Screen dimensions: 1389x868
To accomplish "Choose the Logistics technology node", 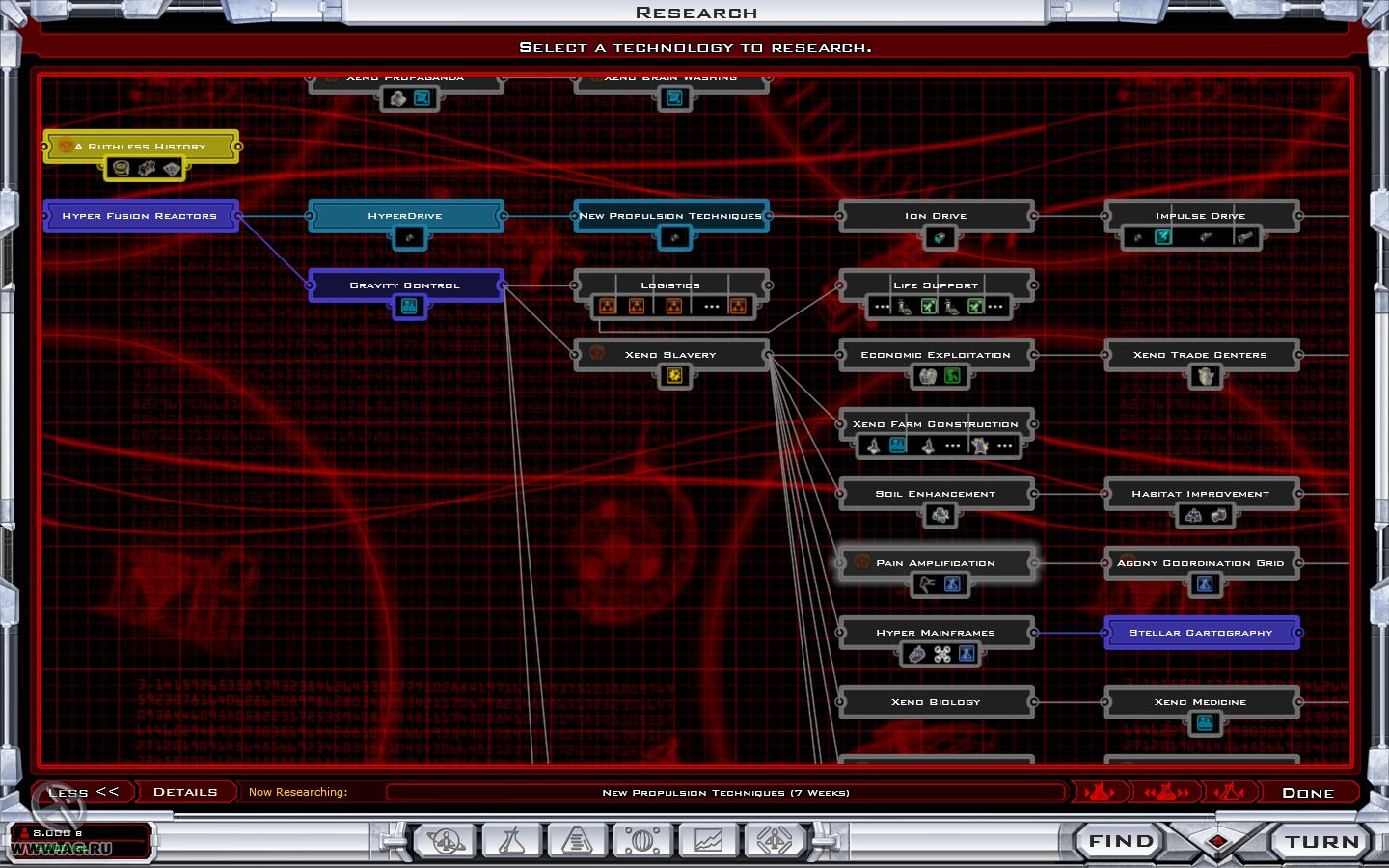I will [x=670, y=285].
